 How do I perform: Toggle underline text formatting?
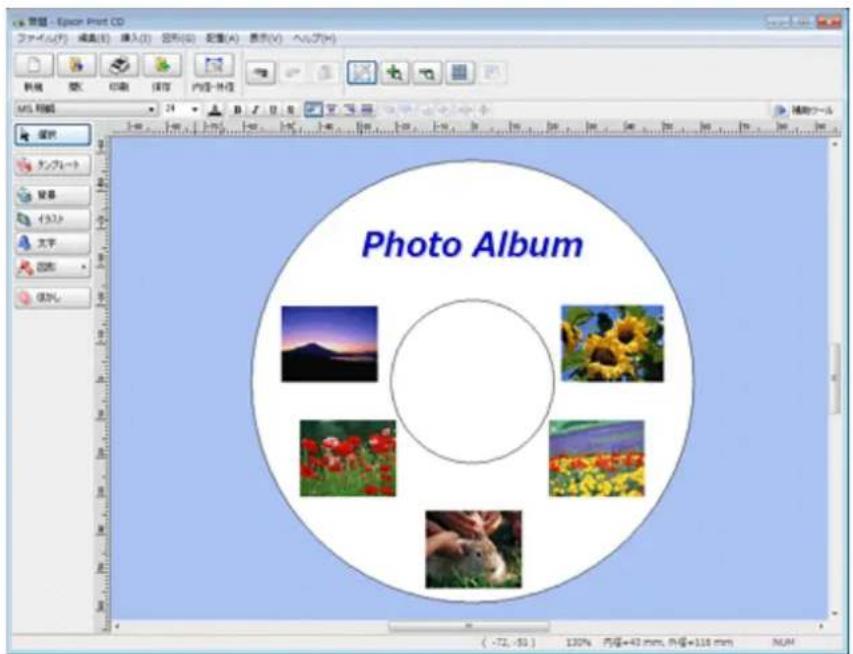click(271, 110)
